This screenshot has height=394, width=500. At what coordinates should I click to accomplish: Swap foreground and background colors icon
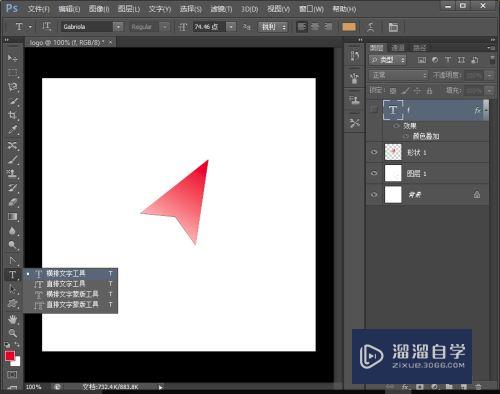[x=17, y=345]
